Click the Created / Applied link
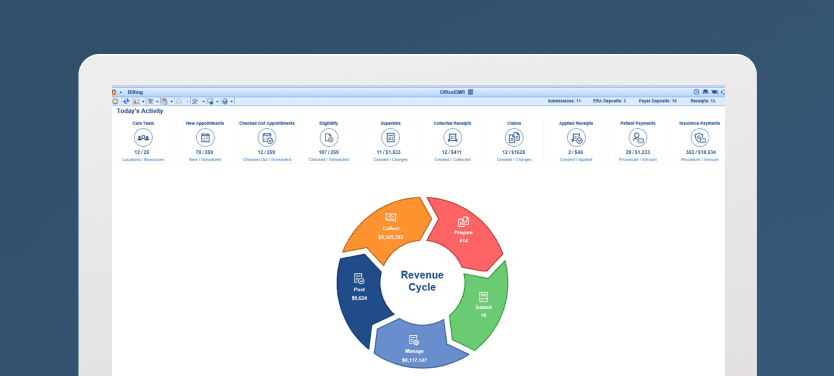834x376 pixels. click(576, 160)
